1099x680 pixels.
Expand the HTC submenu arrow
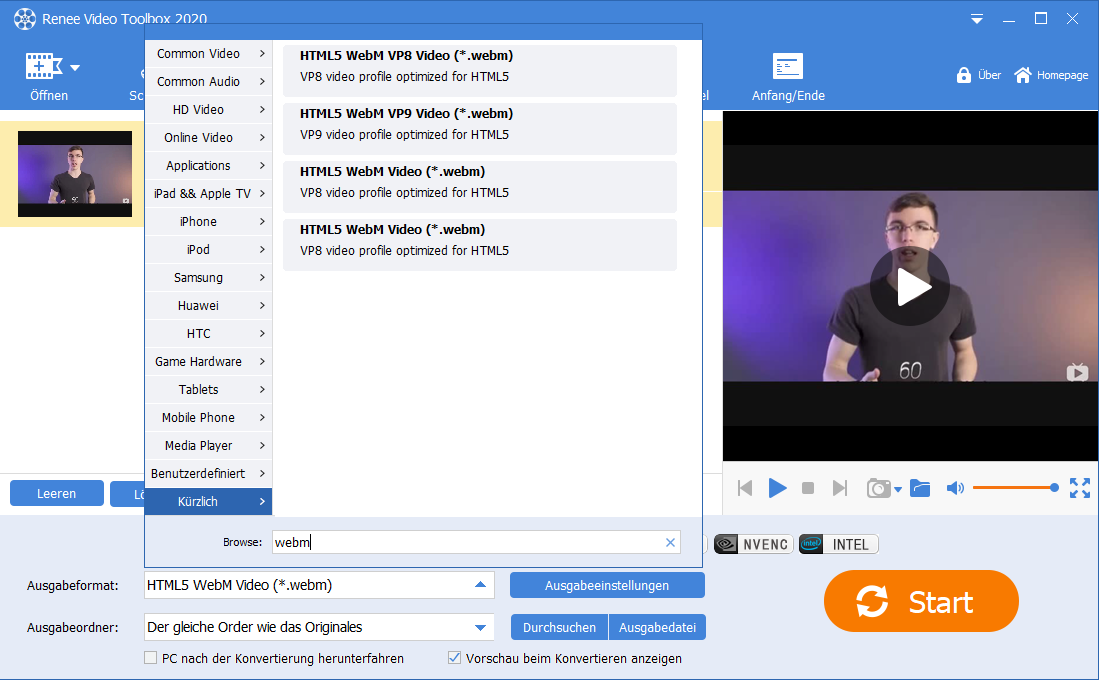[x=262, y=334]
